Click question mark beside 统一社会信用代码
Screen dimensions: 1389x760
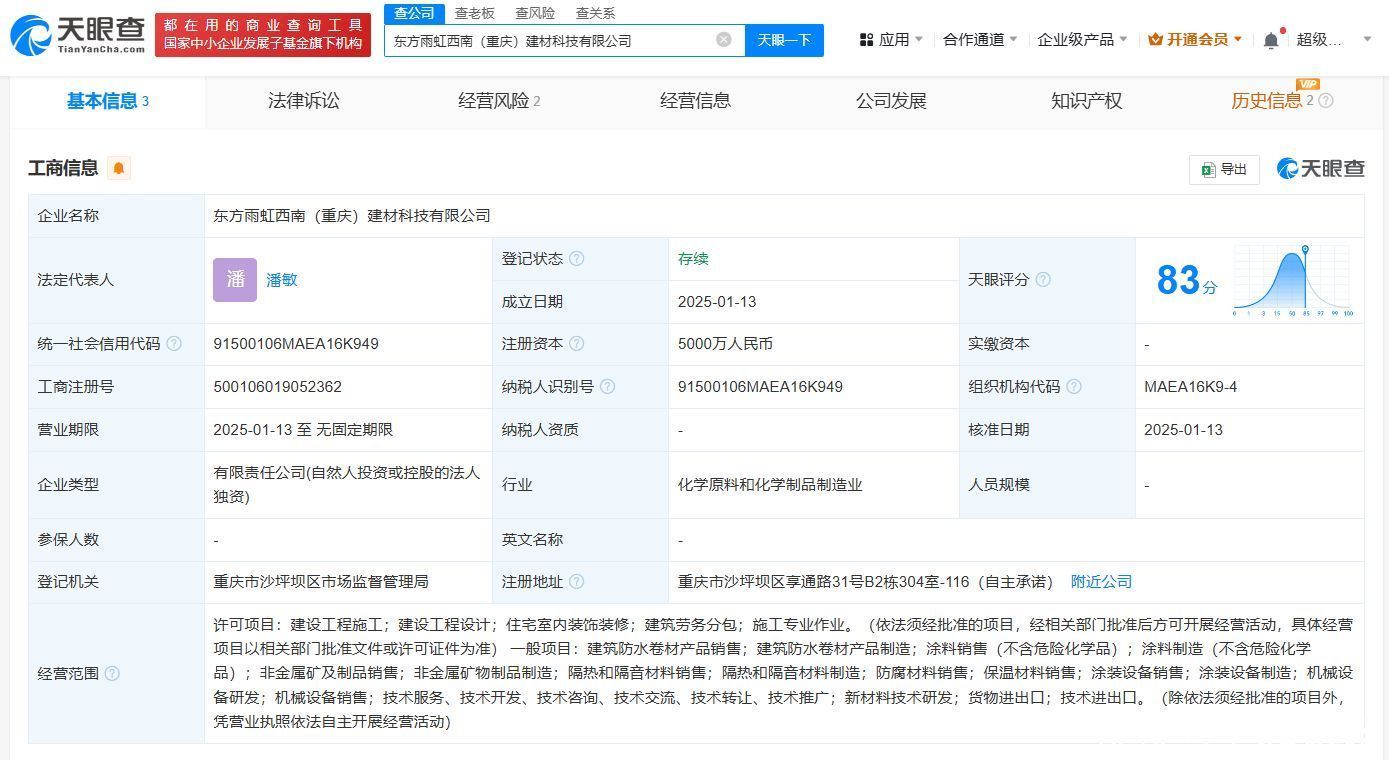[x=174, y=344]
